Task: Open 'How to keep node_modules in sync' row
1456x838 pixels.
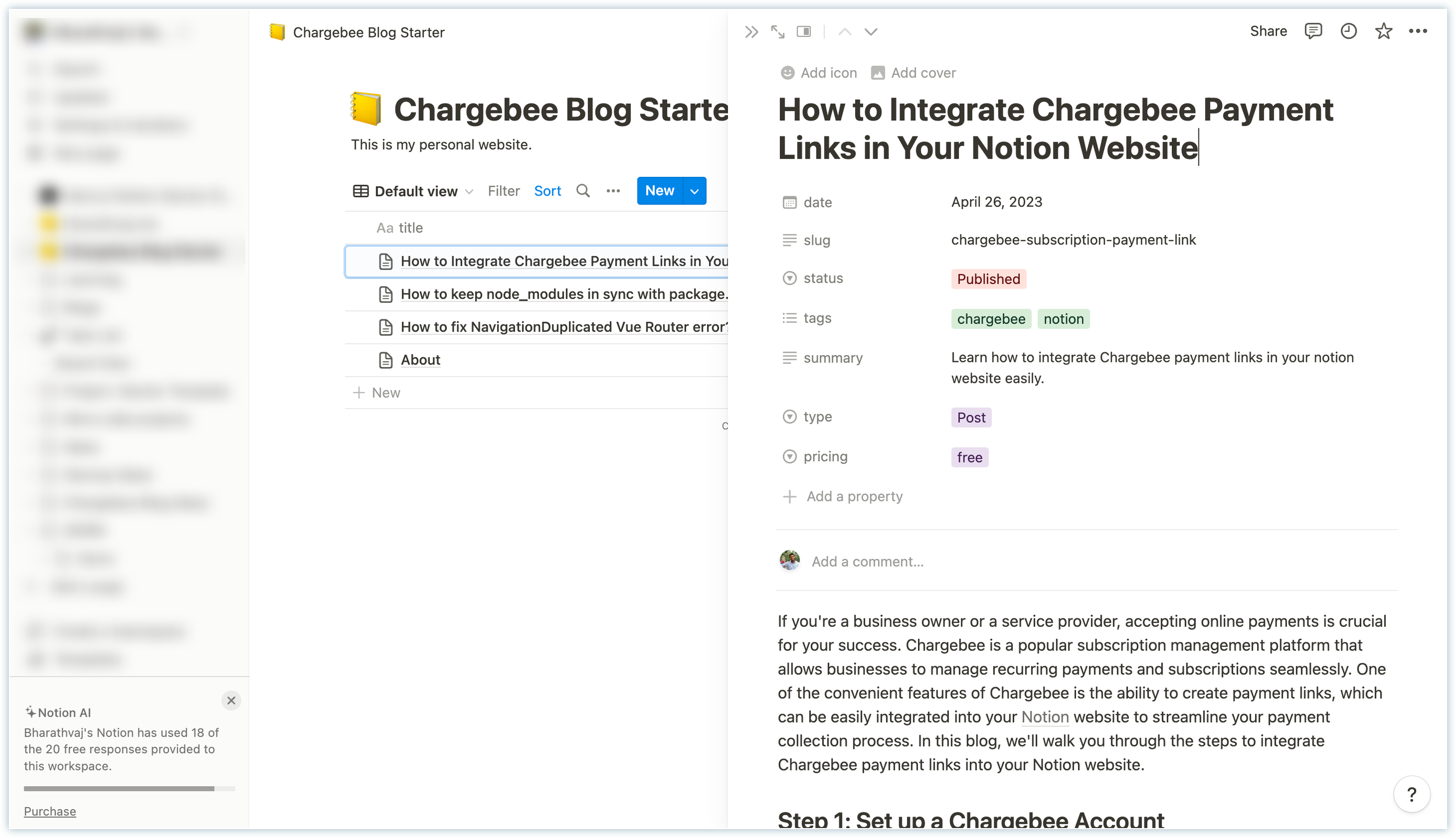Action: click(536, 294)
